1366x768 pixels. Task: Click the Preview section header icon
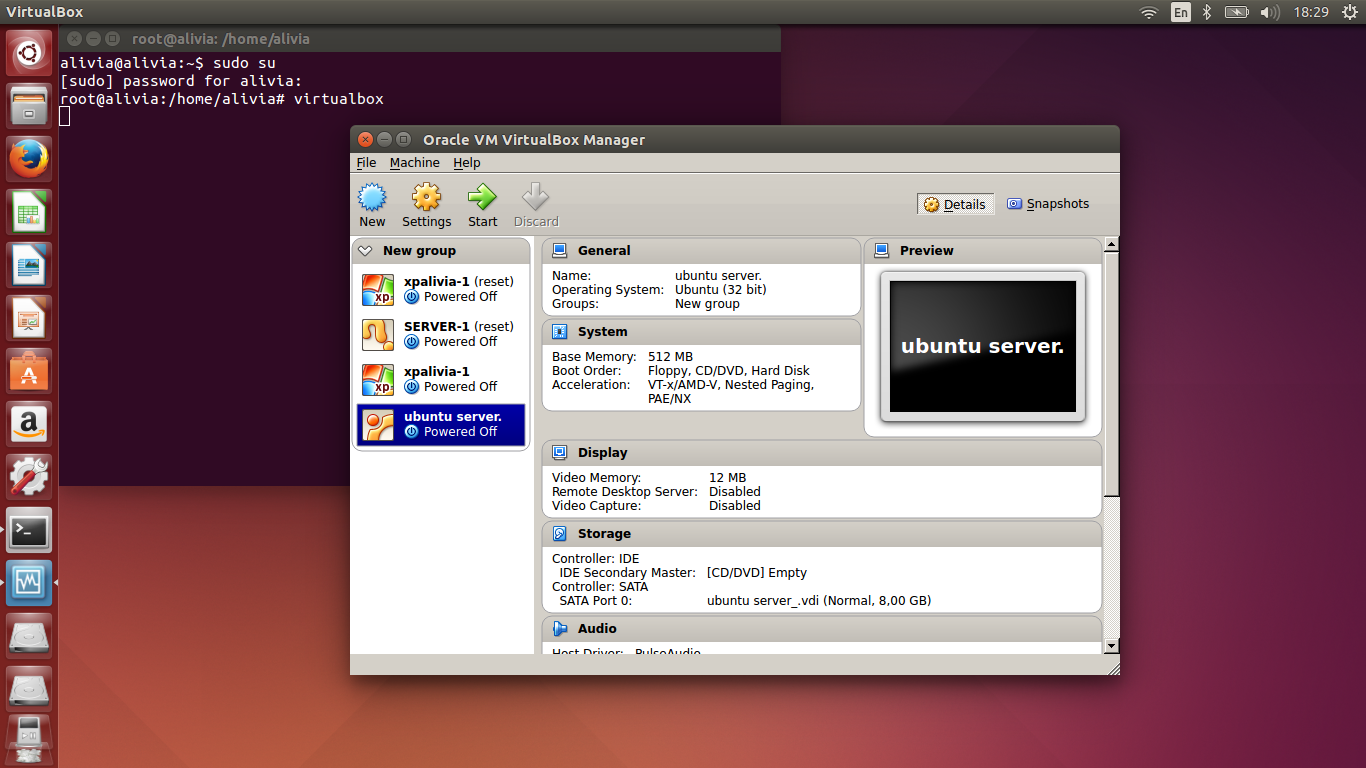click(882, 251)
